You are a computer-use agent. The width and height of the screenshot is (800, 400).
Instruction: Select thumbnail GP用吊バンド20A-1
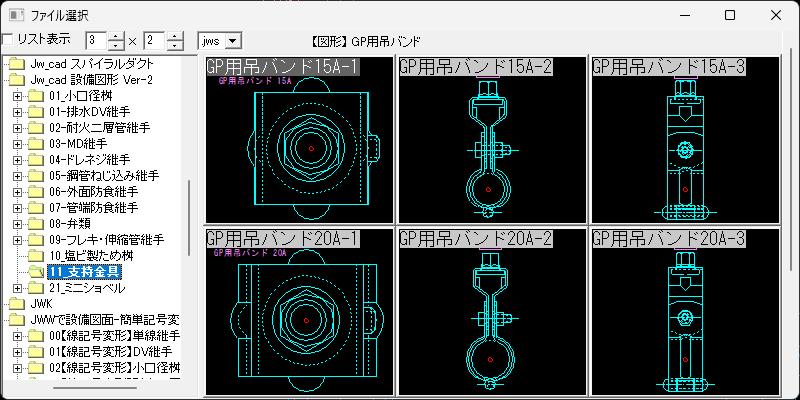pos(299,312)
